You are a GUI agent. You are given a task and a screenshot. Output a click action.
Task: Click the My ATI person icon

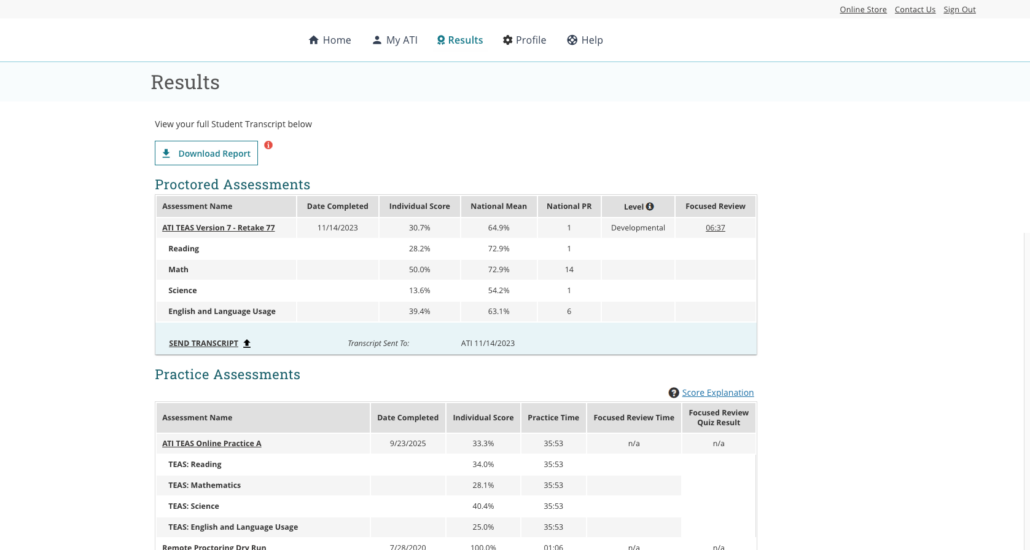[376, 40]
